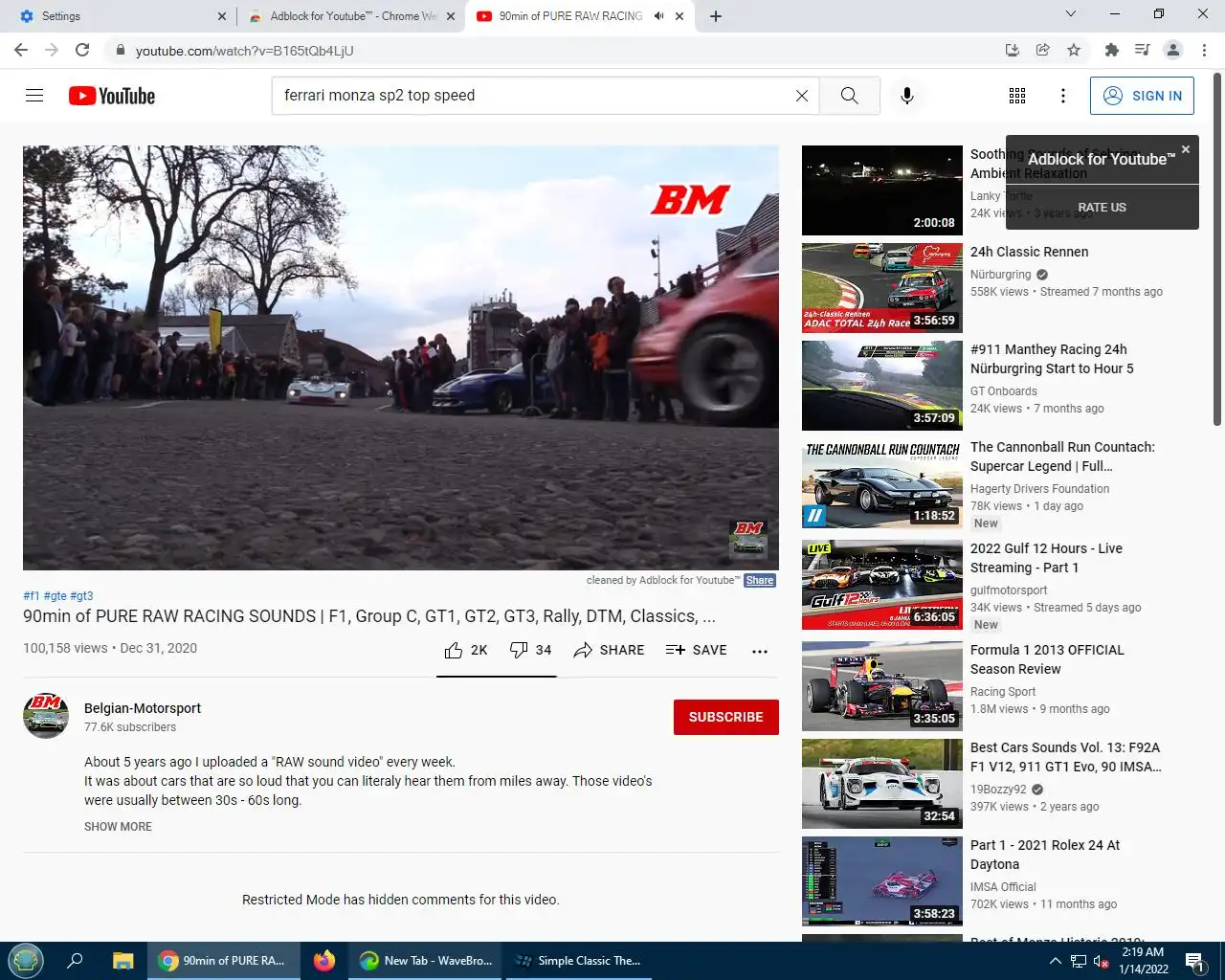The height and width of the screenshot is (980, 1225).
Task: Switch to Simple Classic Theme taskbar item
Action: point(579,961)
